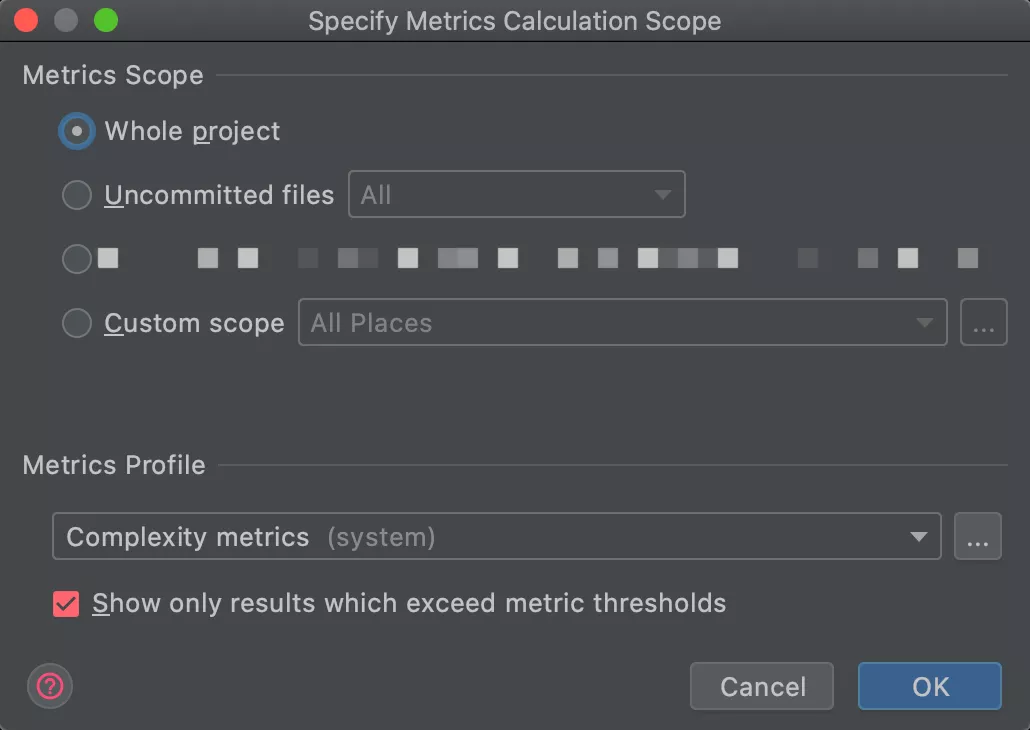
Task: Click the Uncommitted files label text
Action: [x=219, y=195]
